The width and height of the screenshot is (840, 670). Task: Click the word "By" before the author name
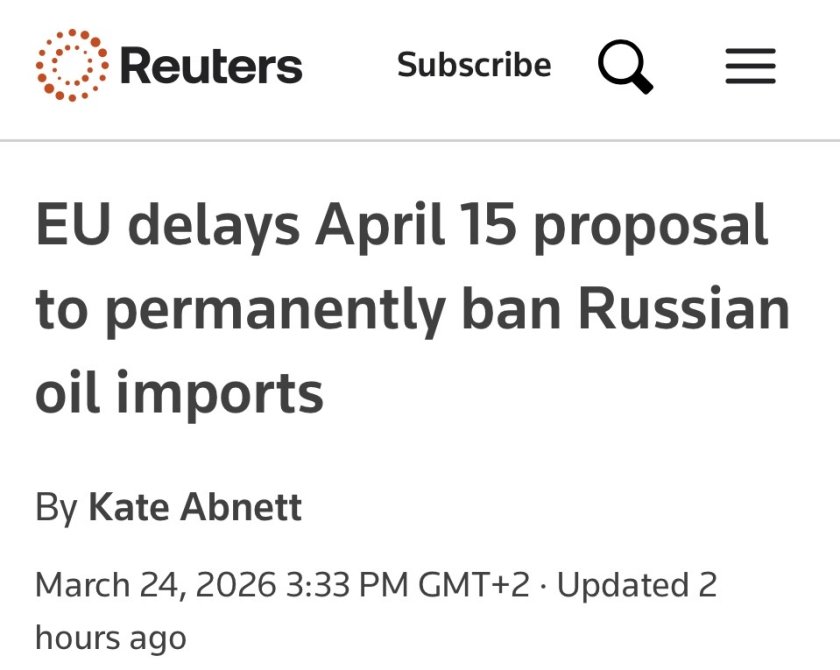pos(56,507)
